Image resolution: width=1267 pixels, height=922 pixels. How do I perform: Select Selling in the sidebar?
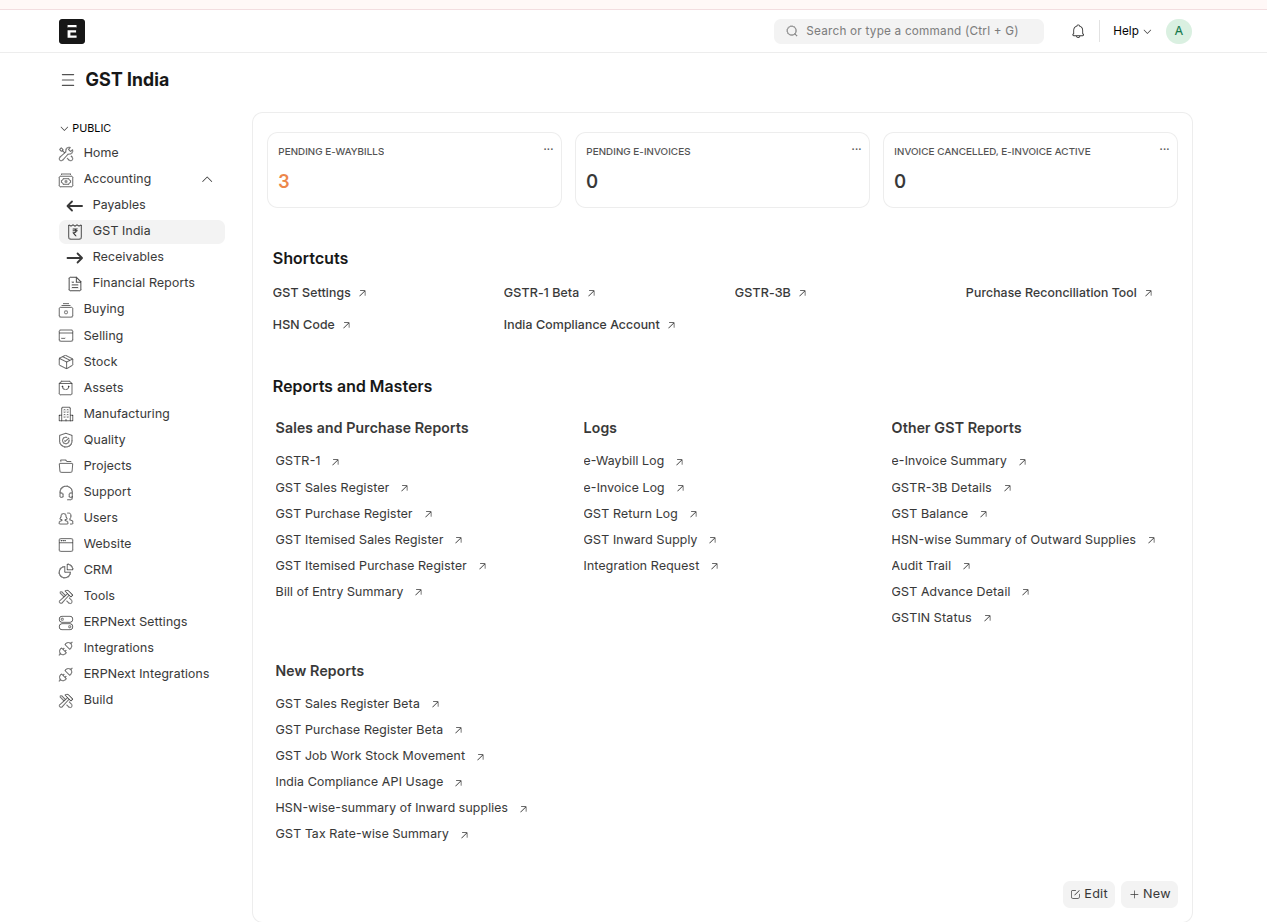tap(103, 336)
